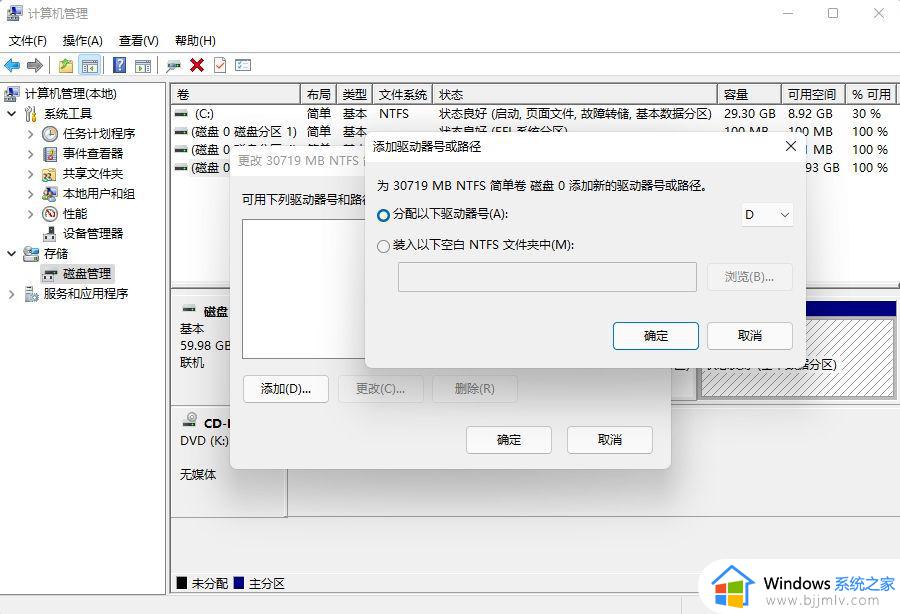
Task: Expand the 事件查看器 tree node
Action: point(30,154)
